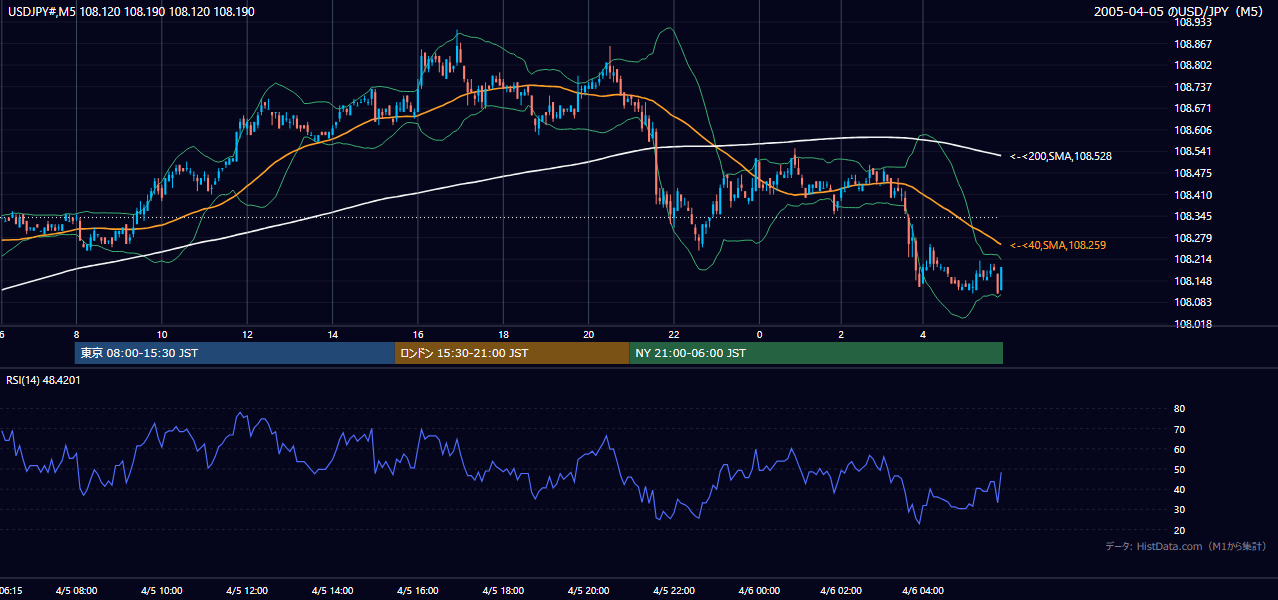Click price axis label 108.802

[x=1195, y=65]
